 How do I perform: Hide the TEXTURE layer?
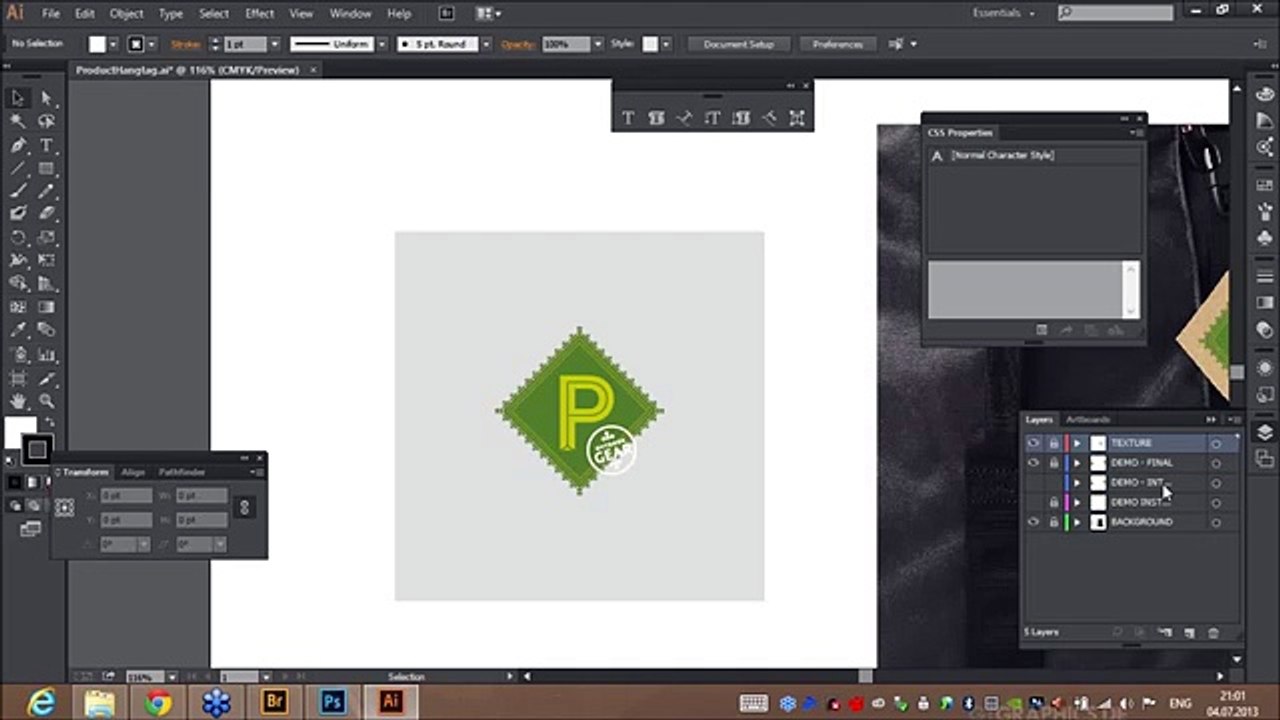click(1034, 443)
